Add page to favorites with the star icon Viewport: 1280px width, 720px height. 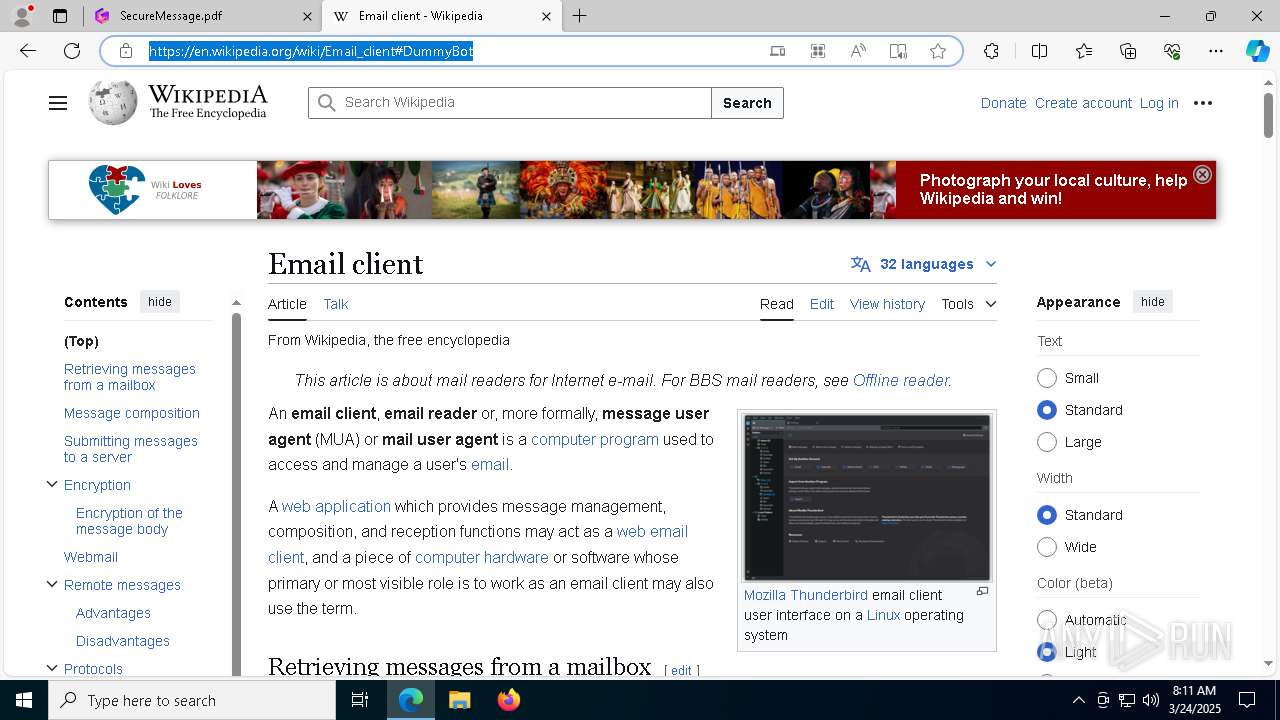click(x=938, y=51)
